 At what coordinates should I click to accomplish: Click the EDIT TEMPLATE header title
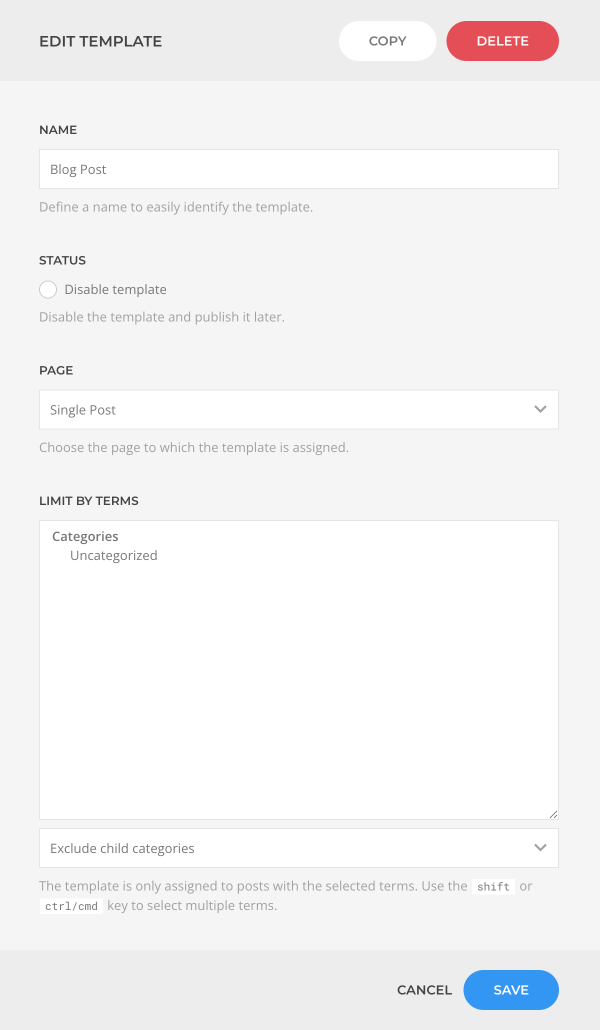tap(100, 42)
